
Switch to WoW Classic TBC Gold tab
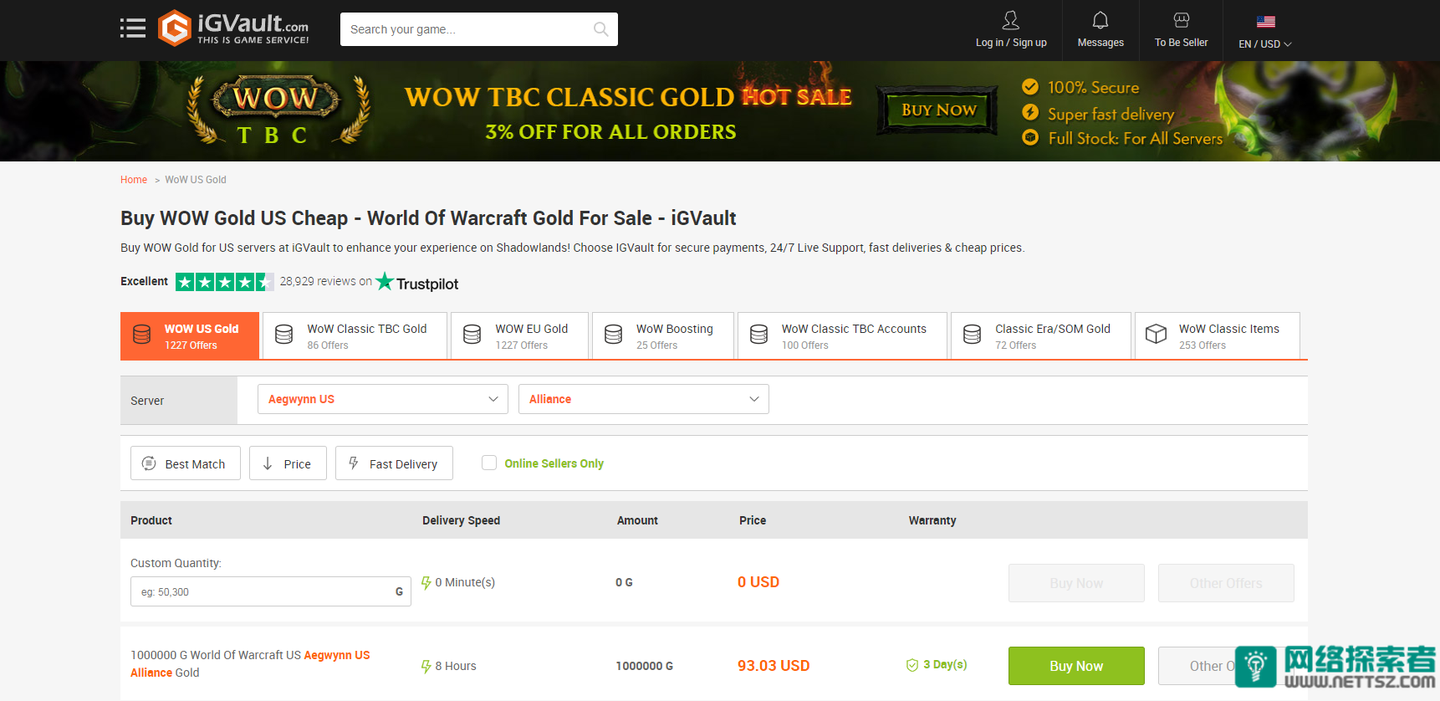(355, 336)
